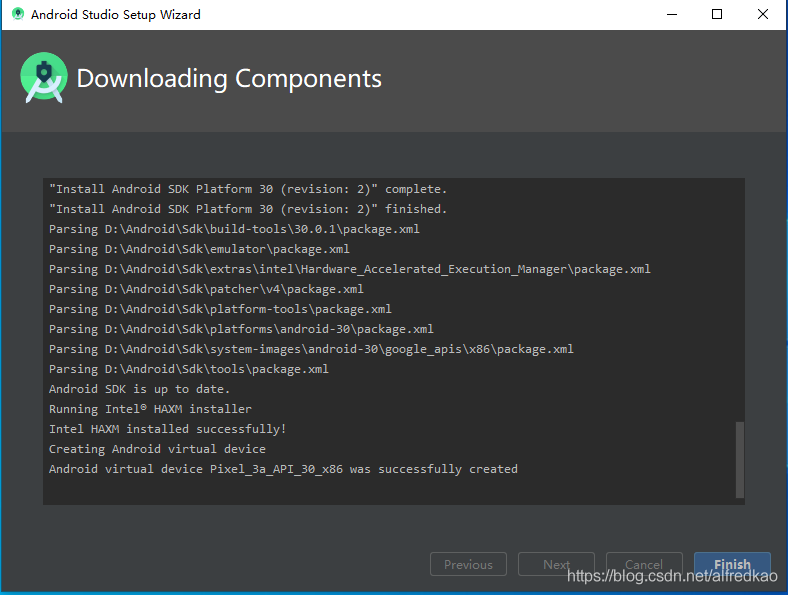Viewport: 788px width, 595px height.
Task: Minimize the Setup Wizard window
Action: pos(672,15)
